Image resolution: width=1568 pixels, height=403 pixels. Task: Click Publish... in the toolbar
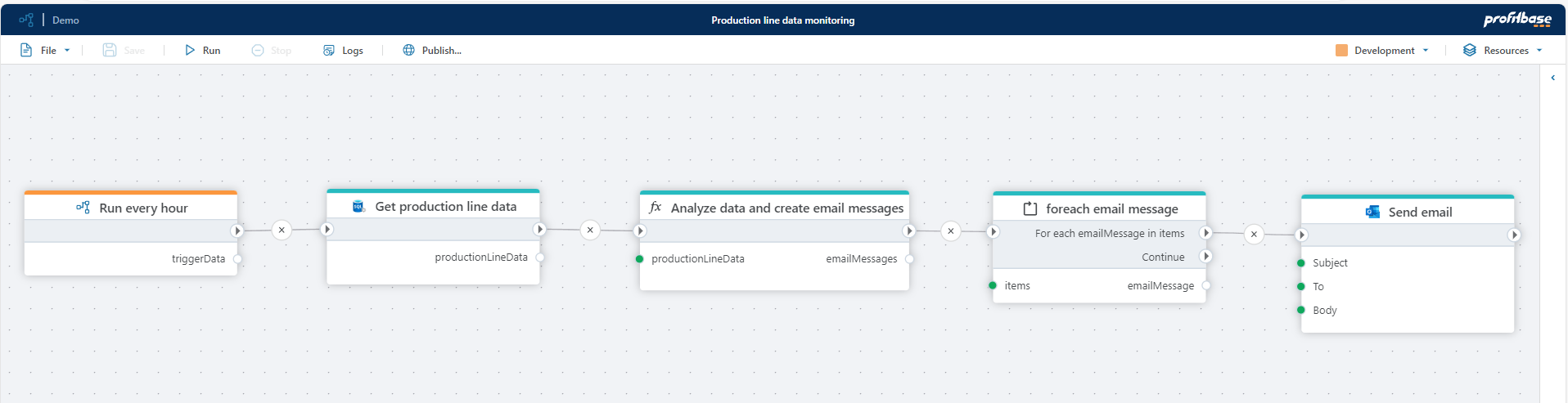point(432,50)
